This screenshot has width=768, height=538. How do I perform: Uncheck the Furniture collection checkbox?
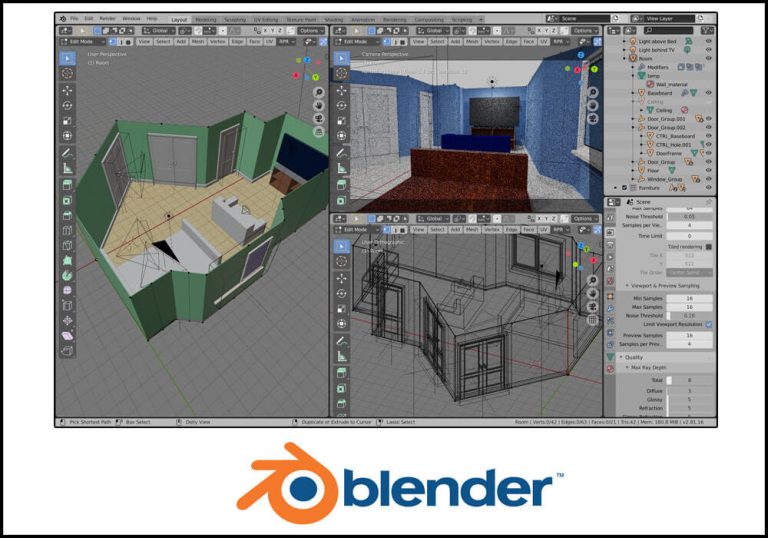pyautogui.click(x=624, y=188)
